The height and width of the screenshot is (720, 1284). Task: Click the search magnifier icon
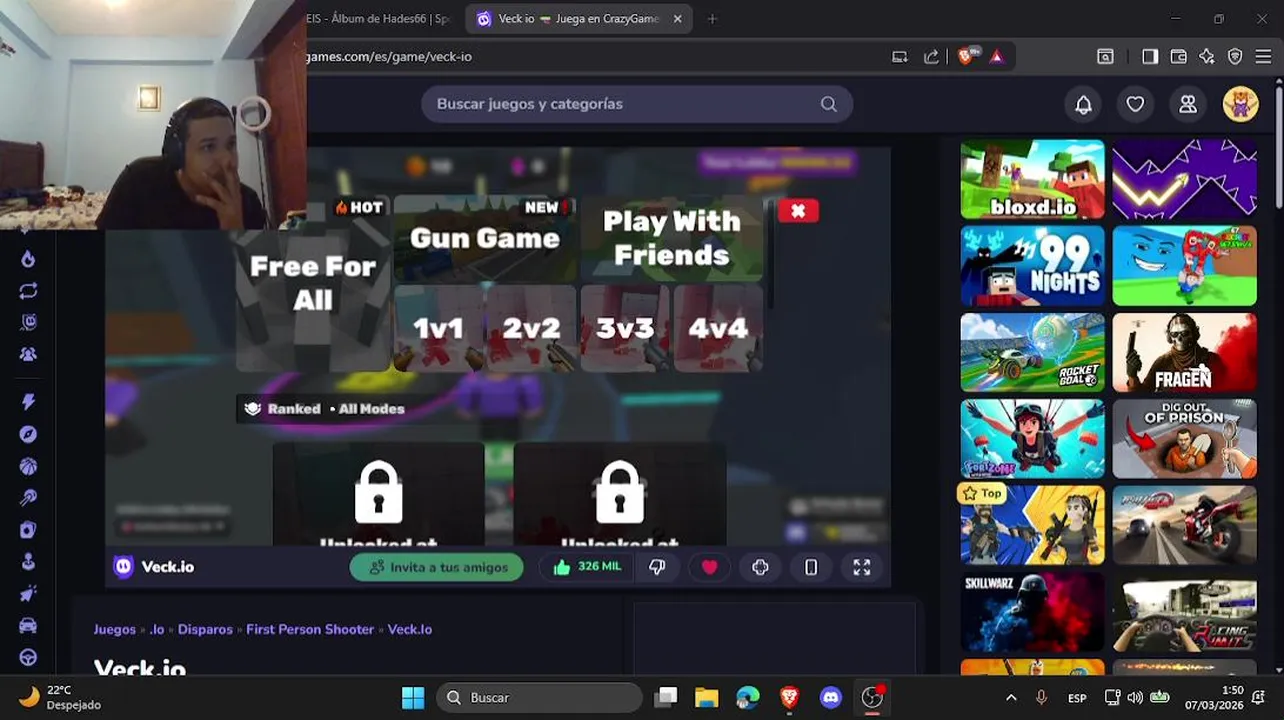pos(828,104)
